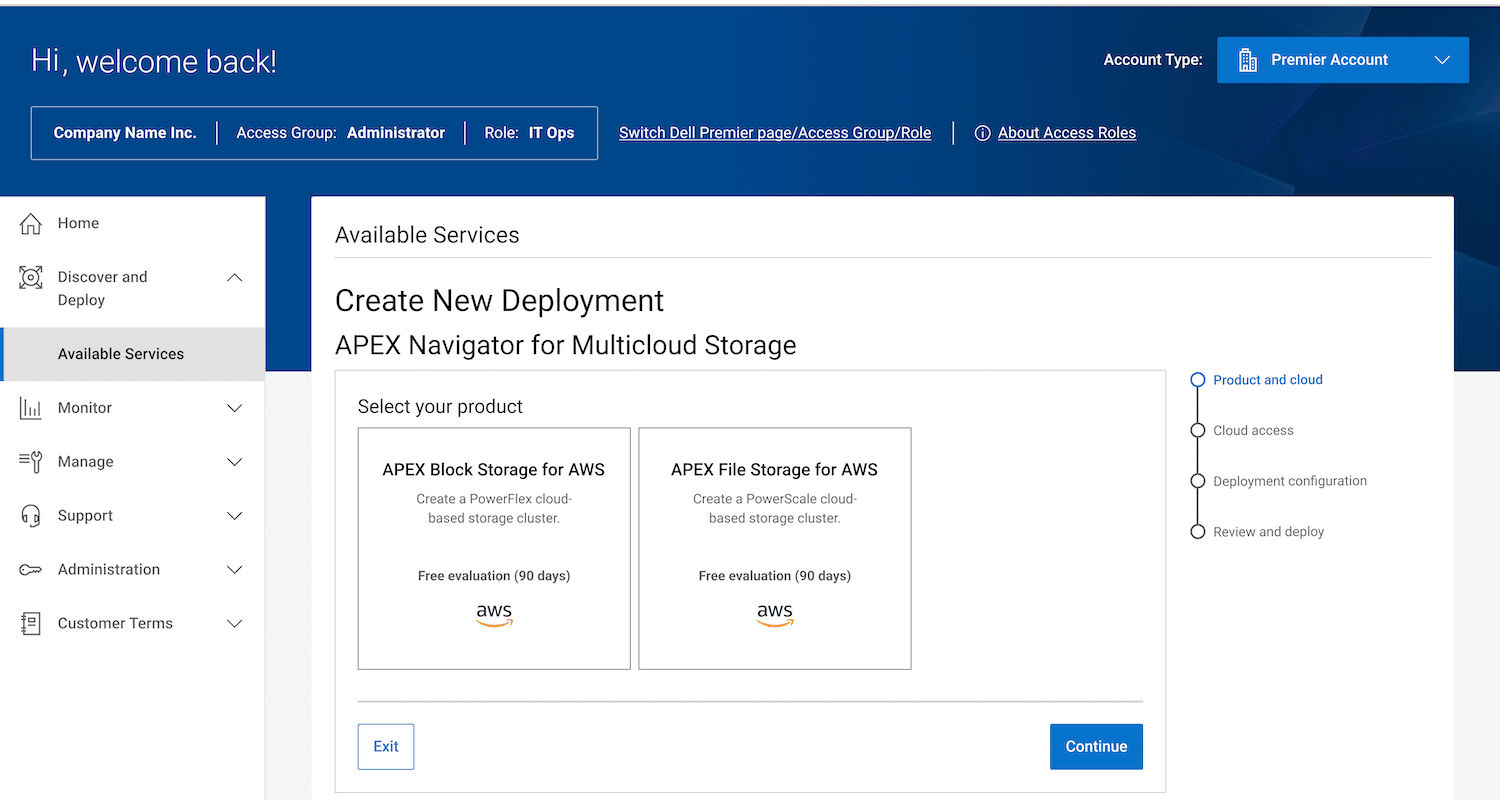The height and width of the screenshot is (800, 1500).
Task: Click the AWS logo on File Storage card
Action: pos(775,615)
